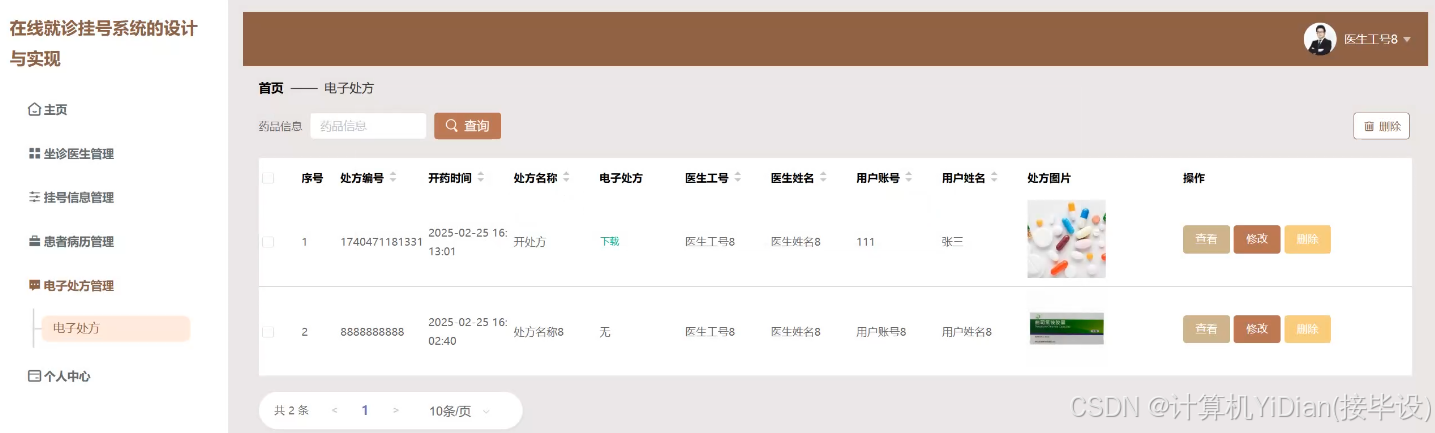
Task: Click the 电子处方 breadcrumb text
Action: [x=349, y=89]
